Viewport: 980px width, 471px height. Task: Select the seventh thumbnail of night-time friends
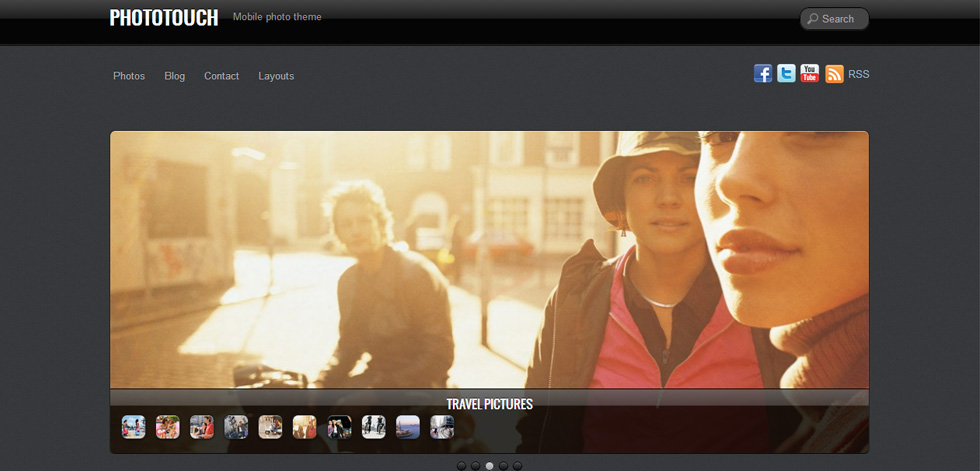pyautogui.click(x=339, y=427)
